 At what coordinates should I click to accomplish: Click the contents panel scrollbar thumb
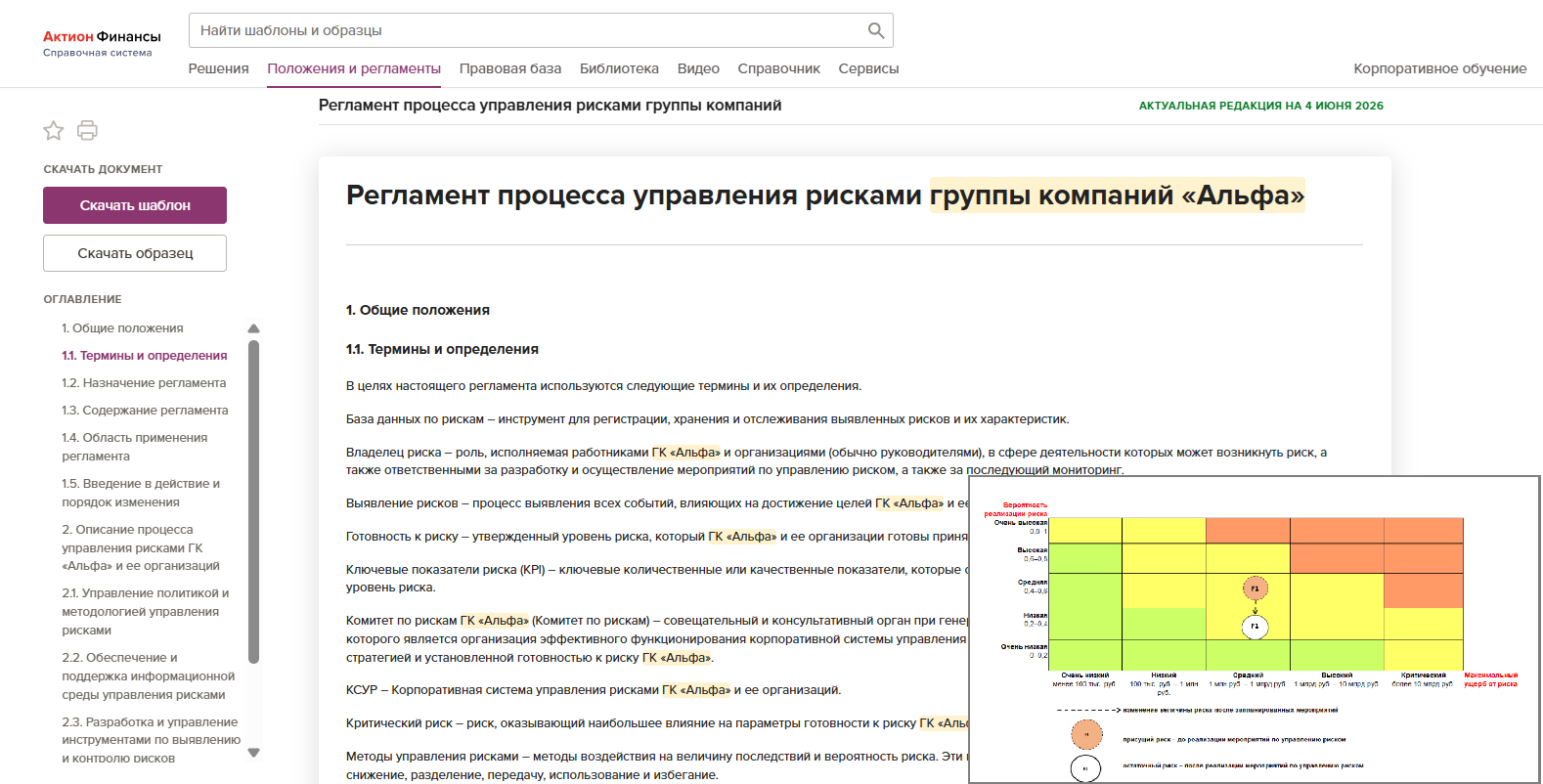pyautogui.click(x=254, y=501)
